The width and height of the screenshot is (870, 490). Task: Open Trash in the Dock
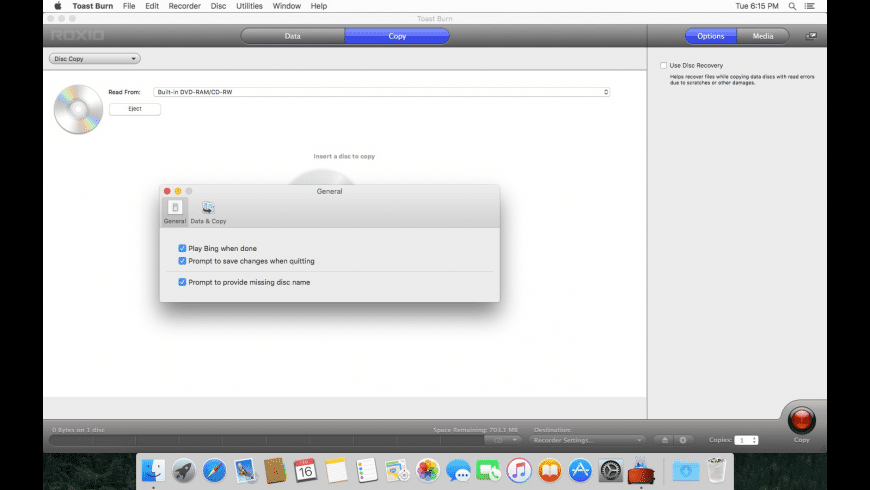[716, 471]
